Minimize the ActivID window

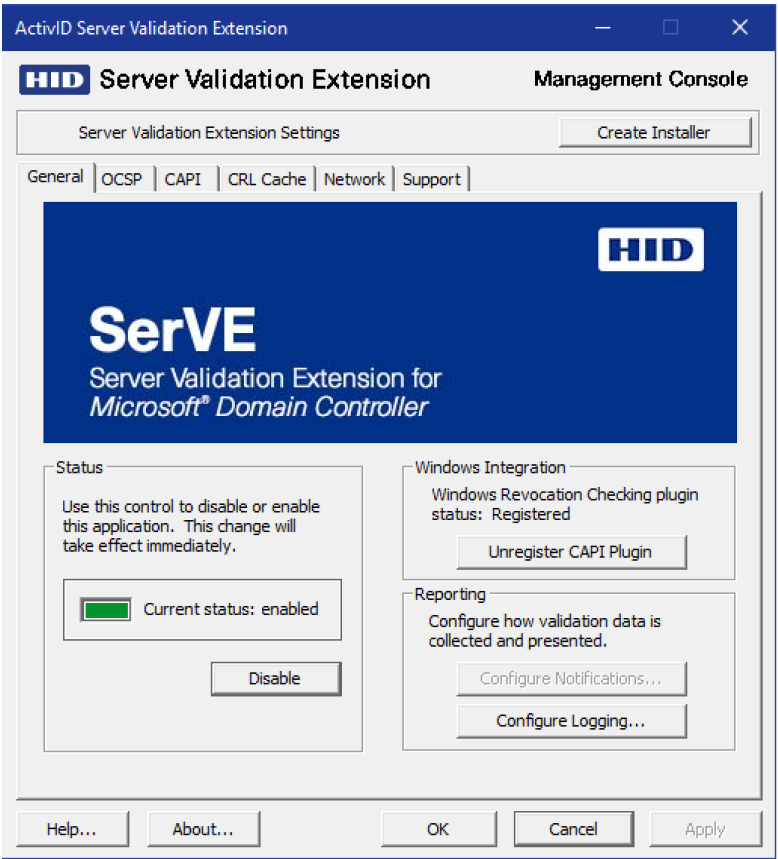[x=603, y=27]
